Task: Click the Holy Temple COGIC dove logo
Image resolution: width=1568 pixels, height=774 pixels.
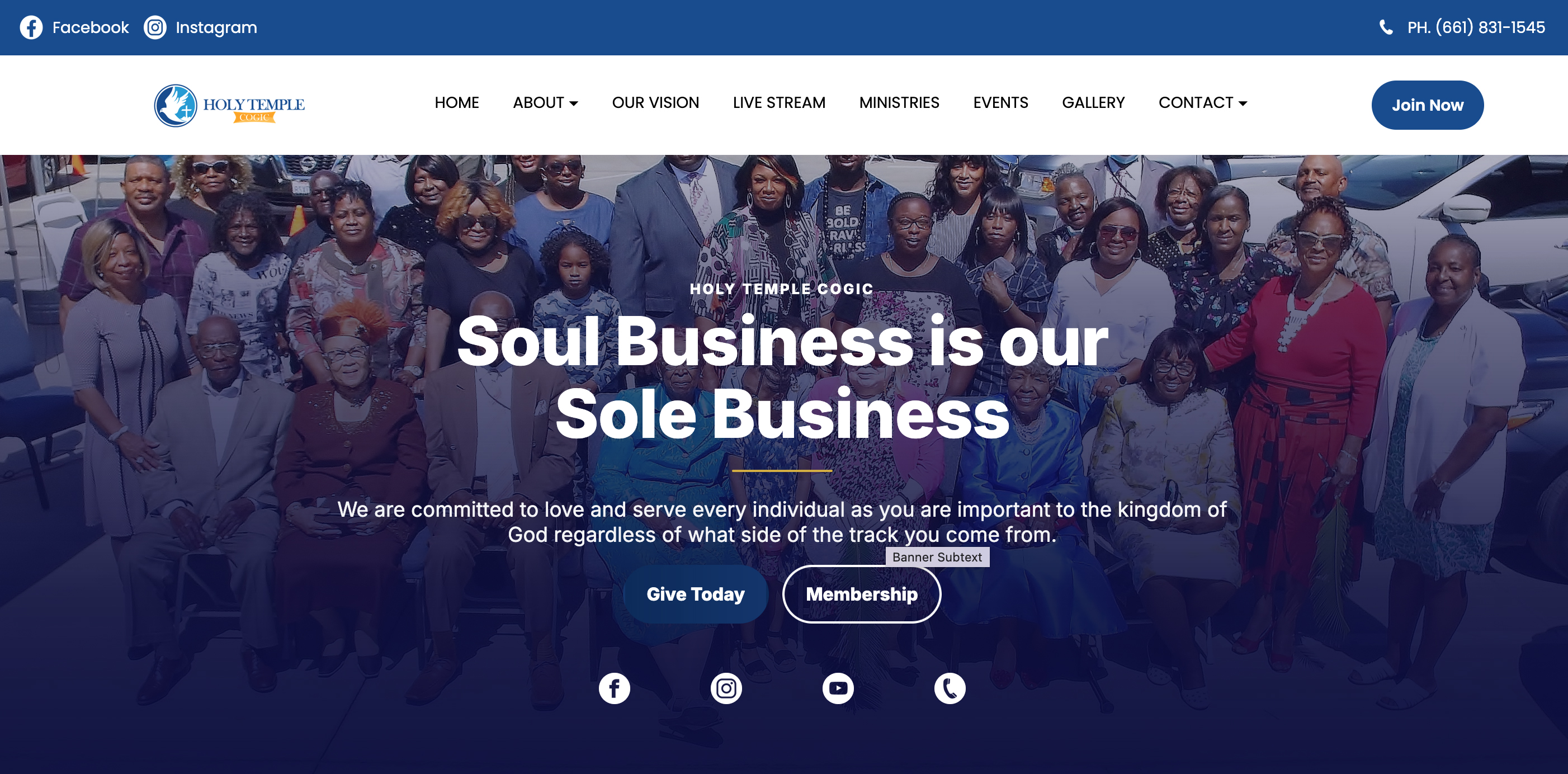Action: click(229, 105)
